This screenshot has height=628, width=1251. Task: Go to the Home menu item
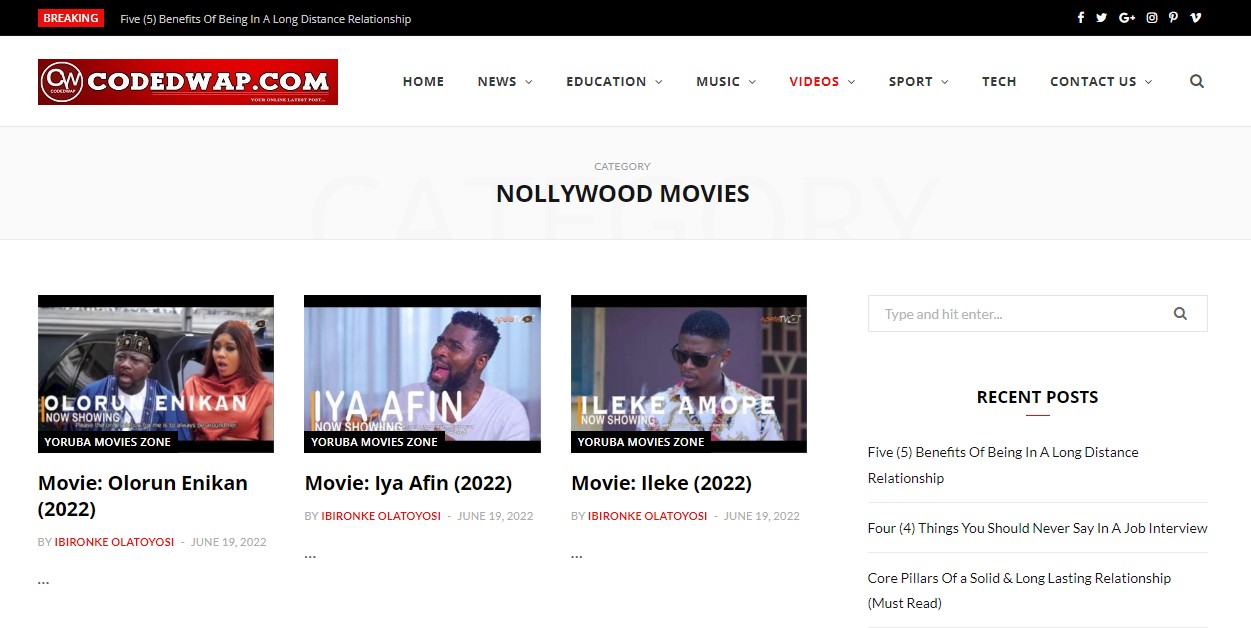point(423,82)
